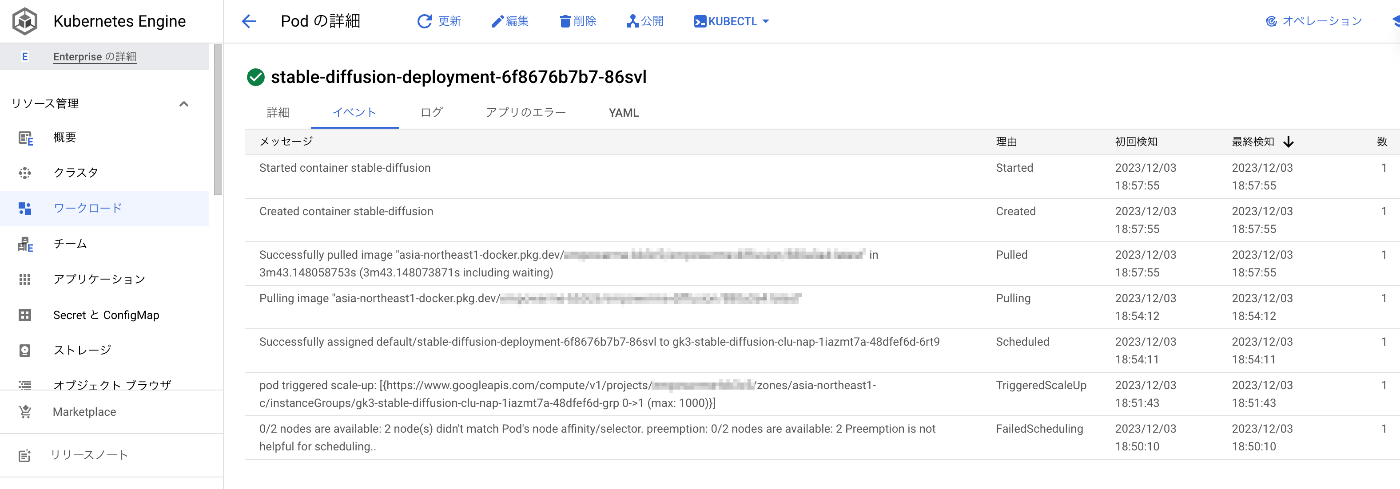The width and height of the screenshot is (1400, 489).
Task: Click the チーム sidebar icon
Action: (26, 244)
